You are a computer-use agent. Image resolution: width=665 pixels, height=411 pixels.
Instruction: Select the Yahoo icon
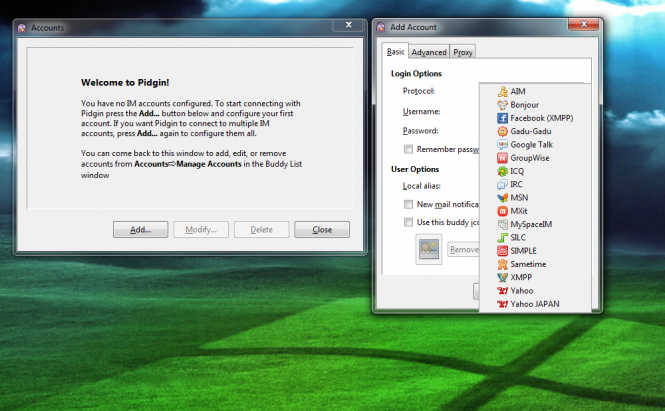coord(503,291)
